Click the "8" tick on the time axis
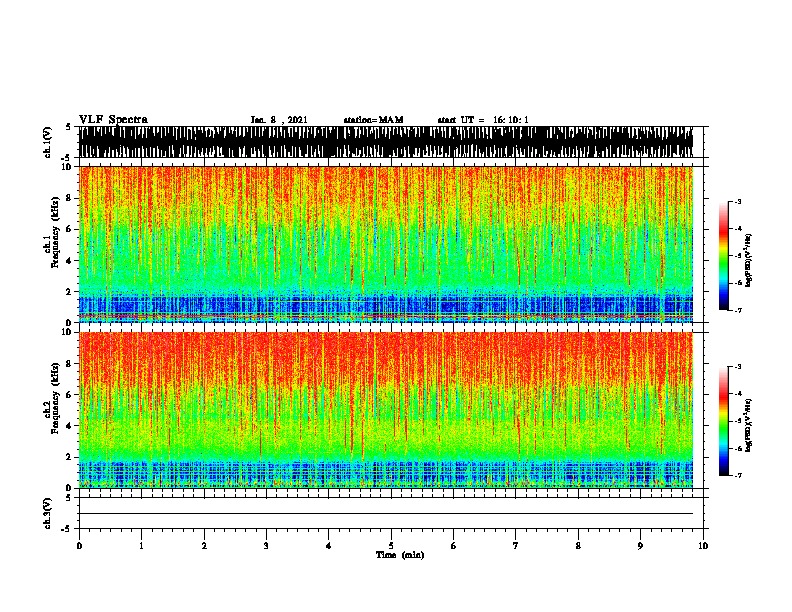 [578, 546]
